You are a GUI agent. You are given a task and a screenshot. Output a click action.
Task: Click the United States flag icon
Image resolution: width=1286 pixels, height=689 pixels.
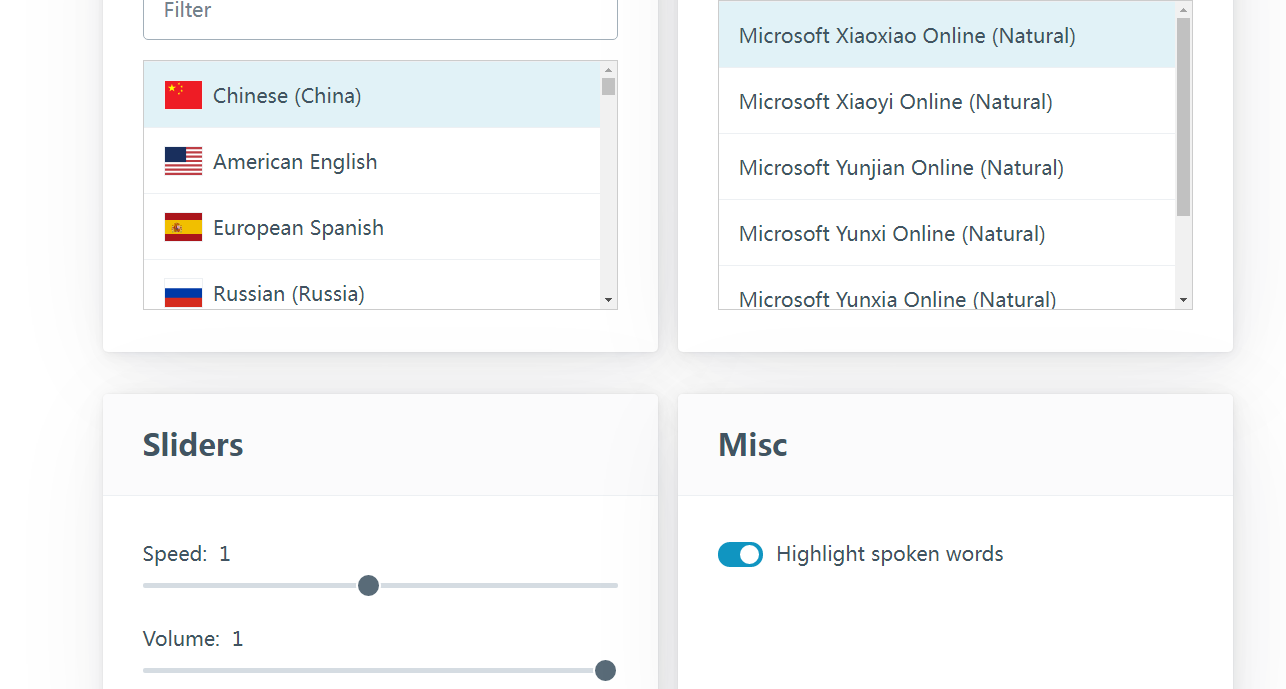coord(183,161)
